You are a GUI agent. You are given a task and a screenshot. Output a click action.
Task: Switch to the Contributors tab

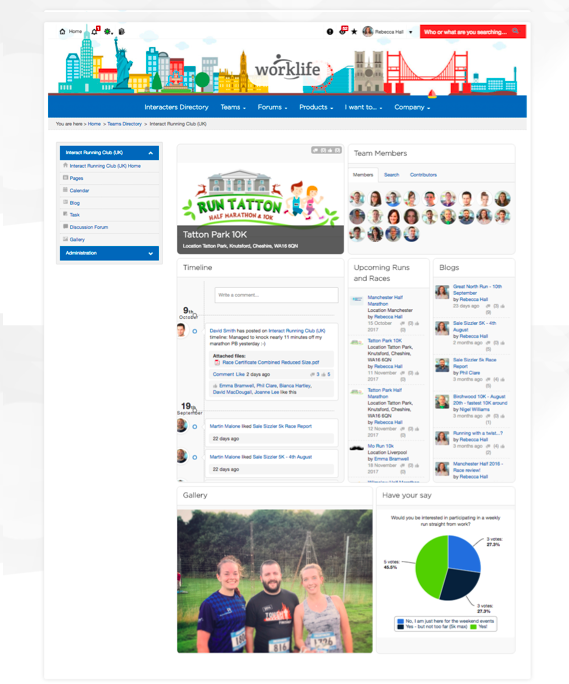pos(423,175)
